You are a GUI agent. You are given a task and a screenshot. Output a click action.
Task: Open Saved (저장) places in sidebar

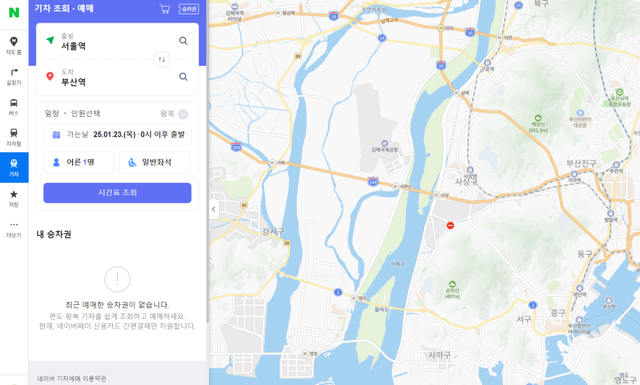[14, 198]
